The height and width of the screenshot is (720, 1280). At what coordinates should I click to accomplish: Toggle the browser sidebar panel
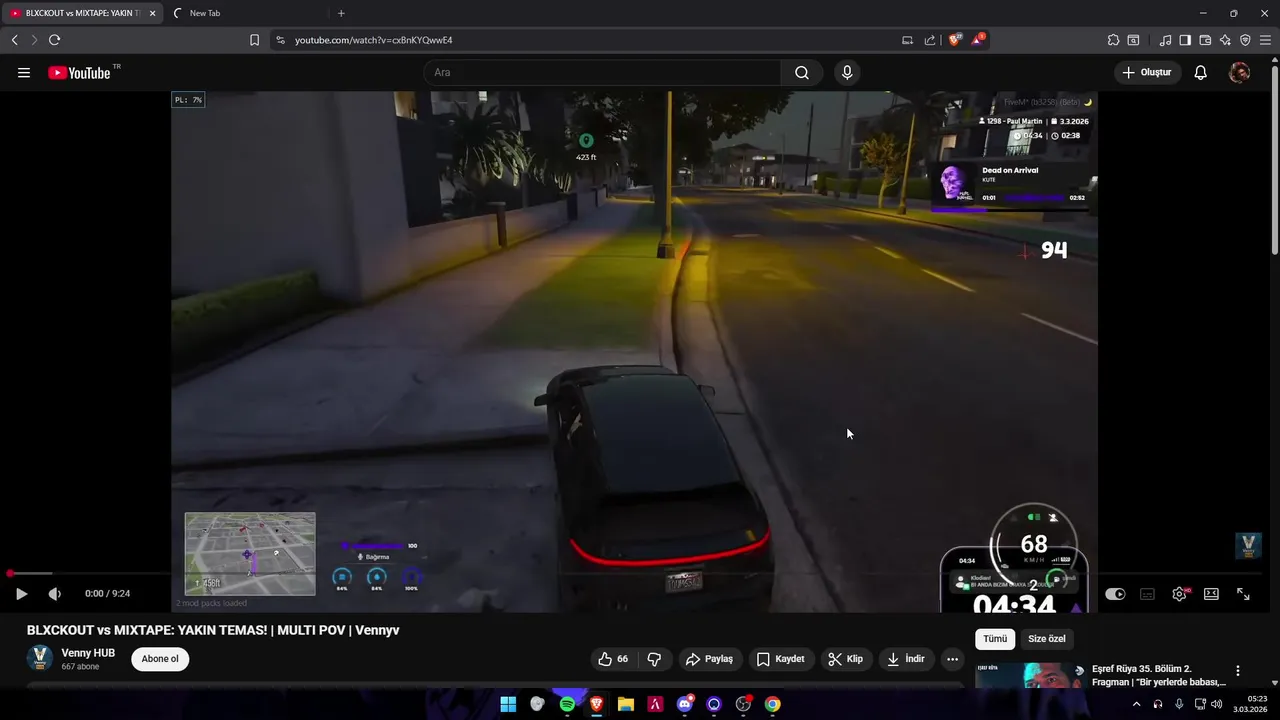point(1185,40)
